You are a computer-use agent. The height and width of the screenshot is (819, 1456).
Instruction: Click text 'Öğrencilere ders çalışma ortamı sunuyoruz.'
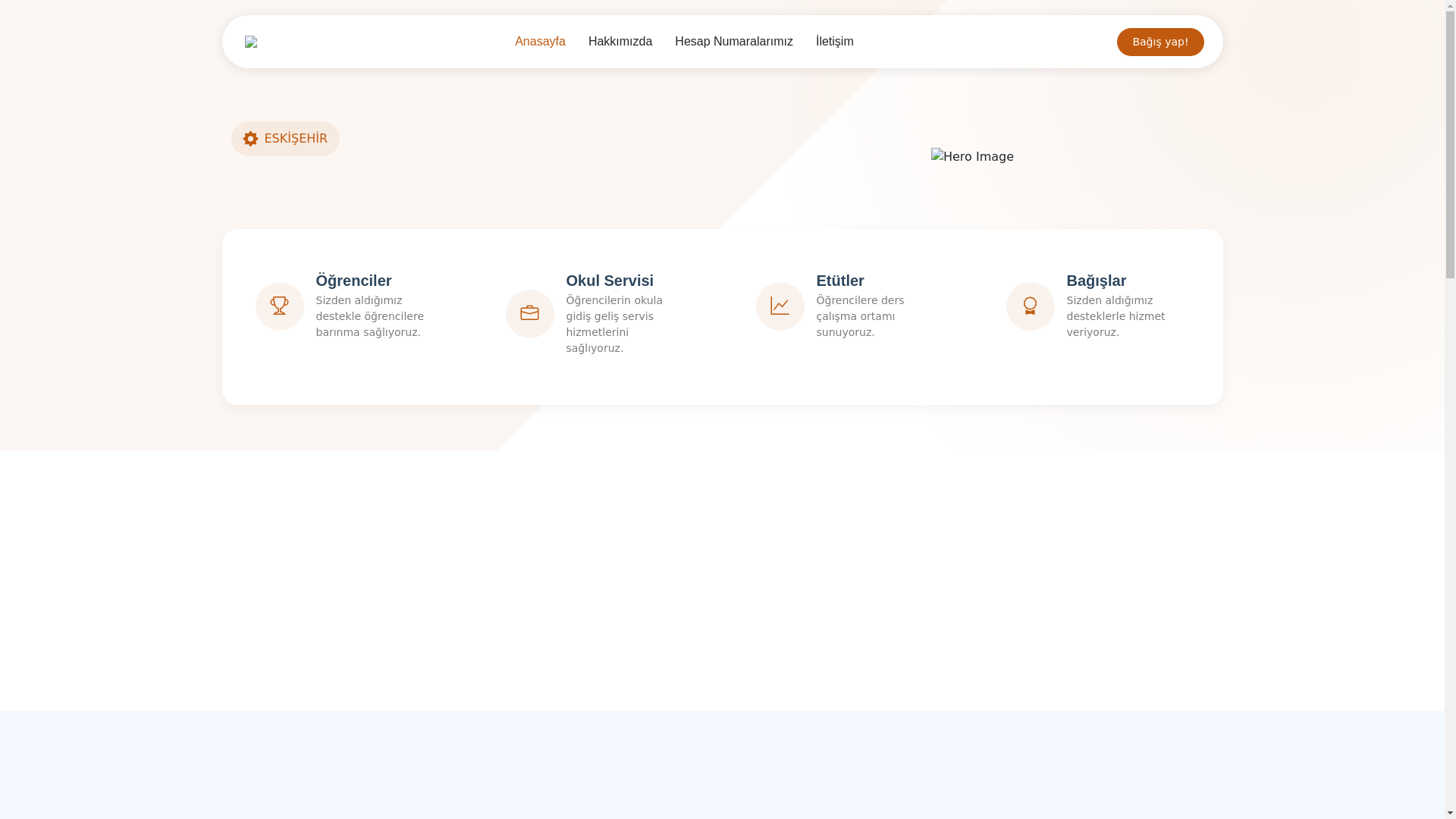coord(860,316)
